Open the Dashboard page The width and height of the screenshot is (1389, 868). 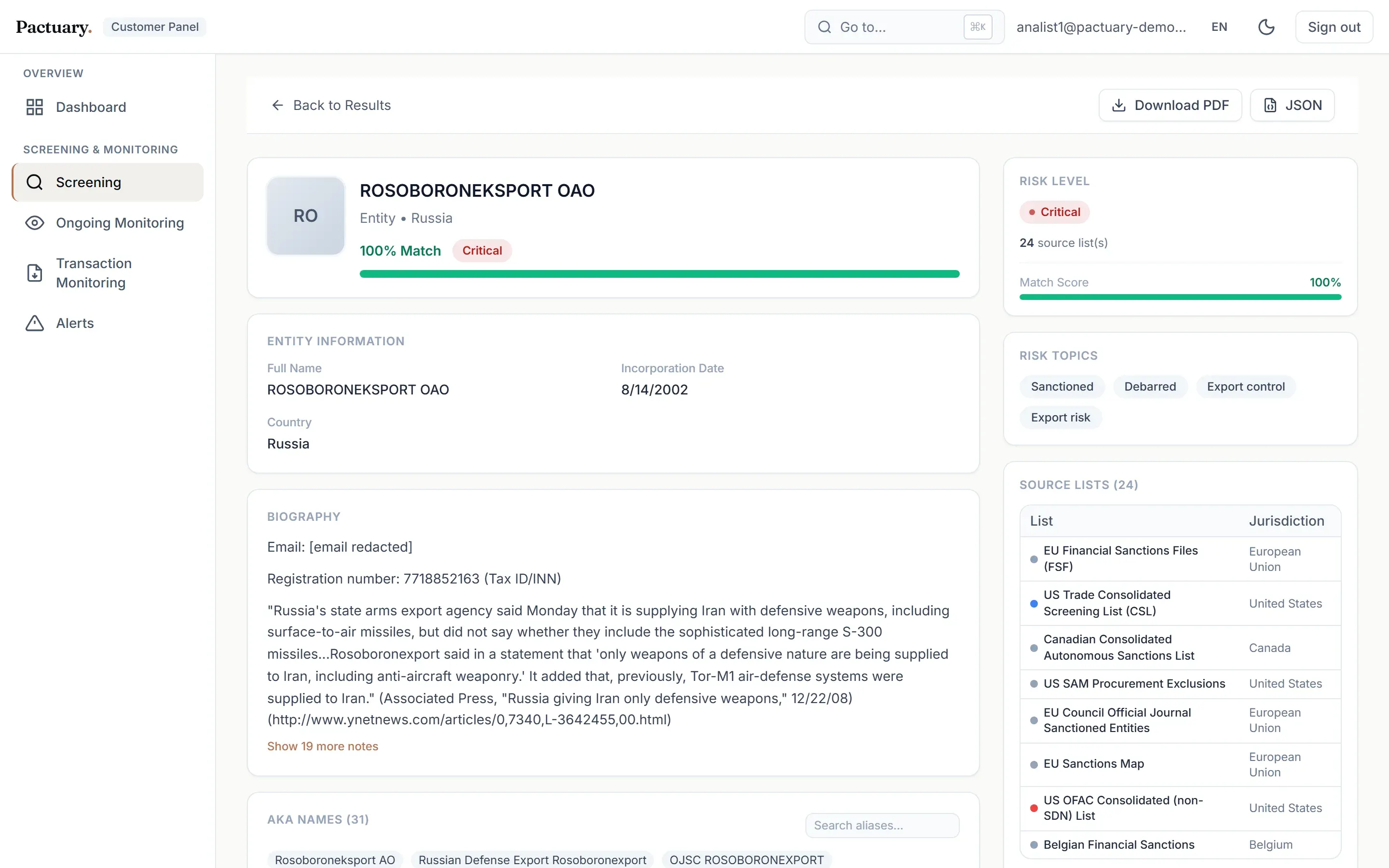(108, 107)
